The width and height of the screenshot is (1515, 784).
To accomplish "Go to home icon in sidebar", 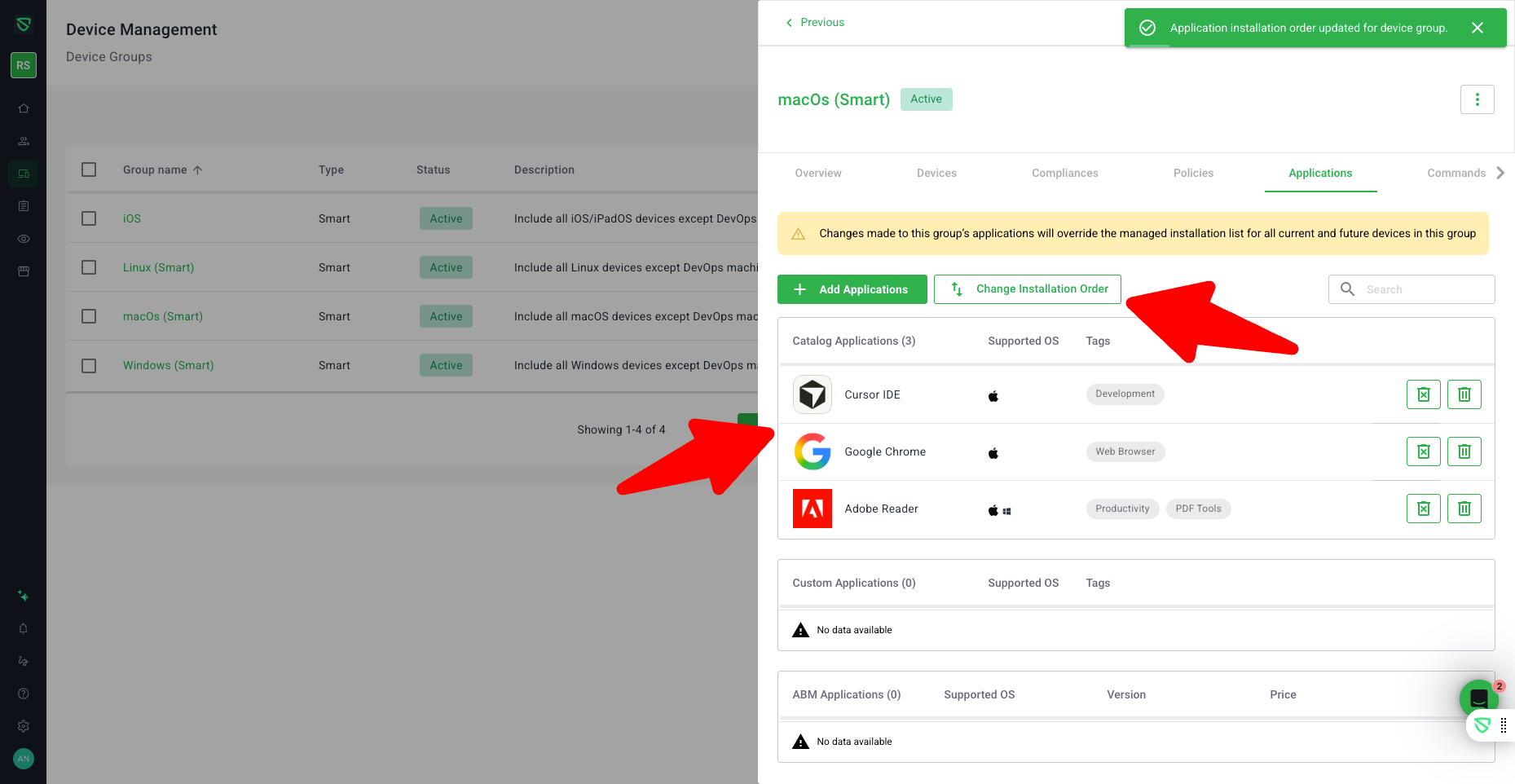I will point(24,108).
